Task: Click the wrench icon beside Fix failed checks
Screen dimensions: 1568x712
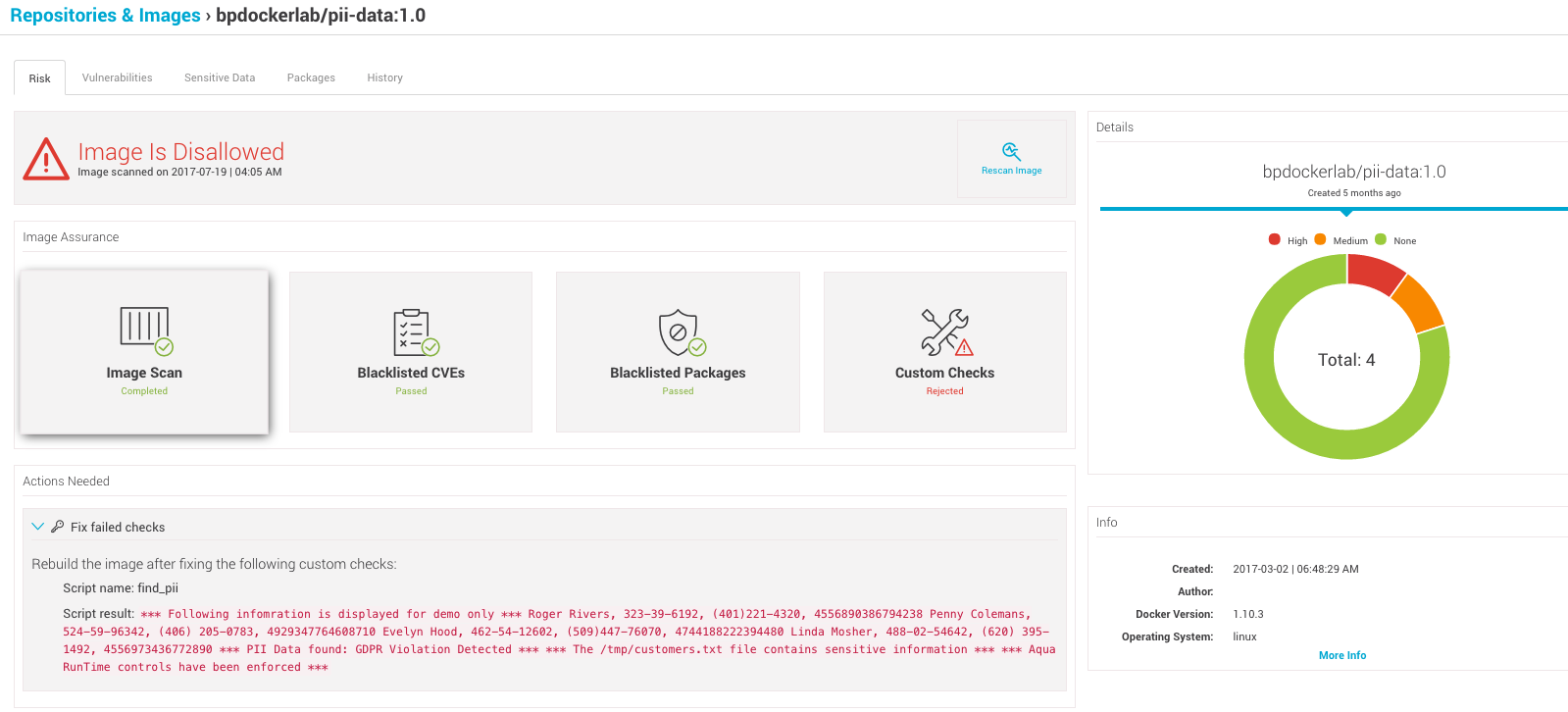Action: point(58,527)
